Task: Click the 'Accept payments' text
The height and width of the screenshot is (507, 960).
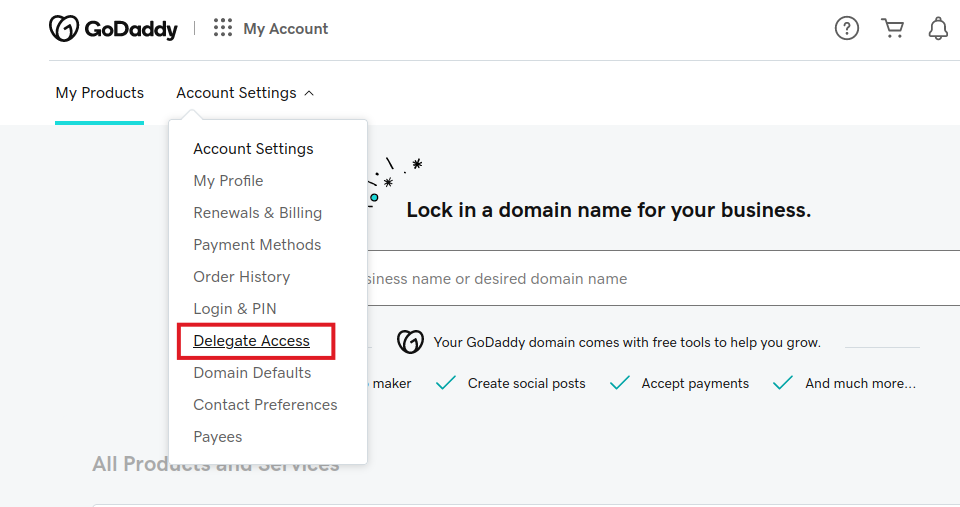Action: (695, 383)
